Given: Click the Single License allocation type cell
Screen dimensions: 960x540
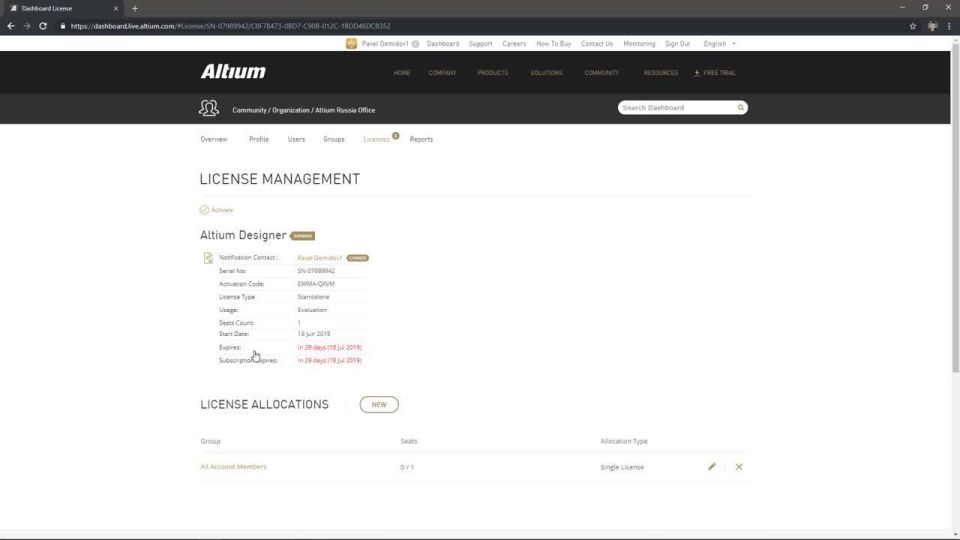Looking at the screenshot, I should 622,467.
